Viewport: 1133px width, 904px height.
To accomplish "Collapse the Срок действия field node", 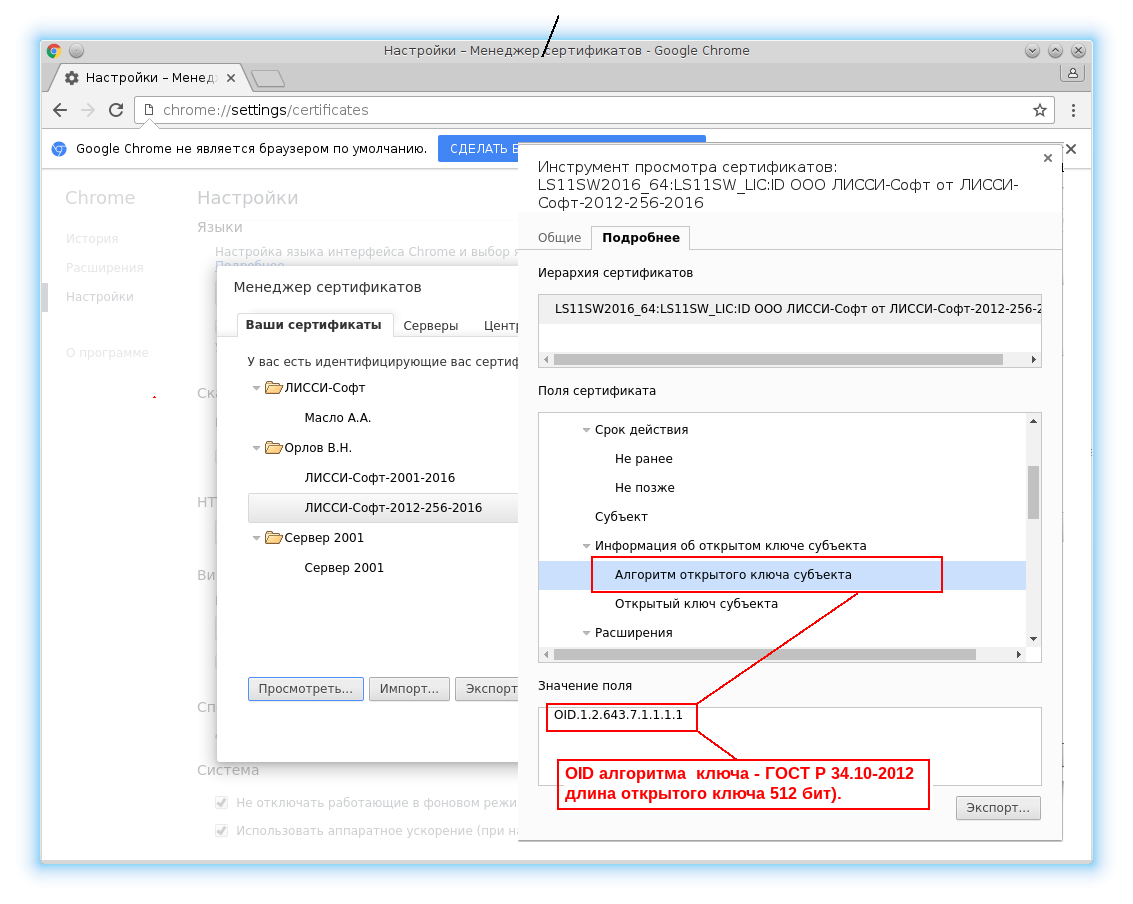I will point(587,430).
